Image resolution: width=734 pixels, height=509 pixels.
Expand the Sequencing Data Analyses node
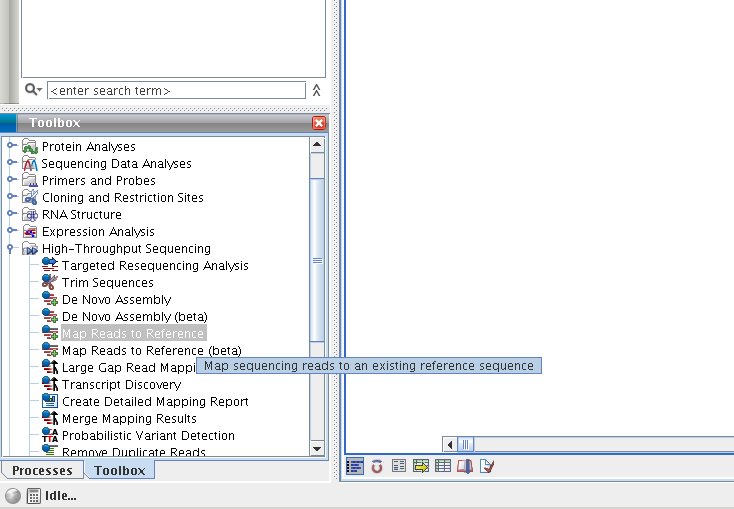11,162
